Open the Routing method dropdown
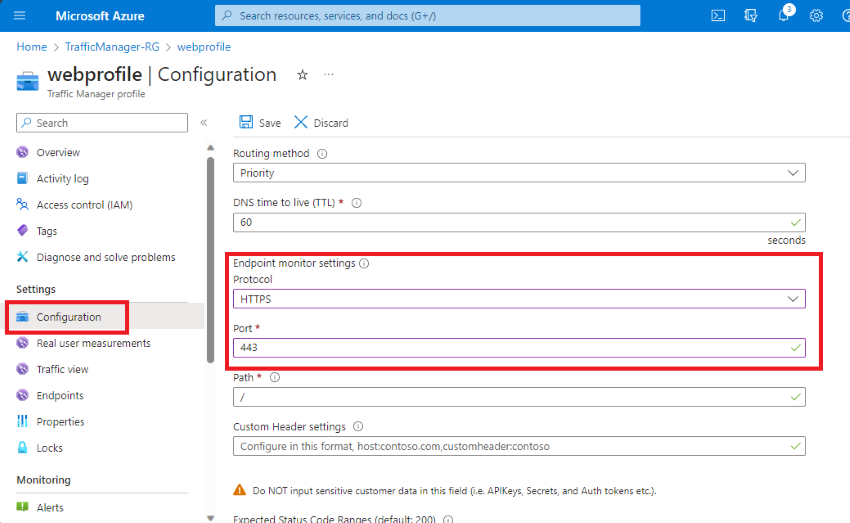Viewport: 850px width, 523px height. [x=519, y=173]
